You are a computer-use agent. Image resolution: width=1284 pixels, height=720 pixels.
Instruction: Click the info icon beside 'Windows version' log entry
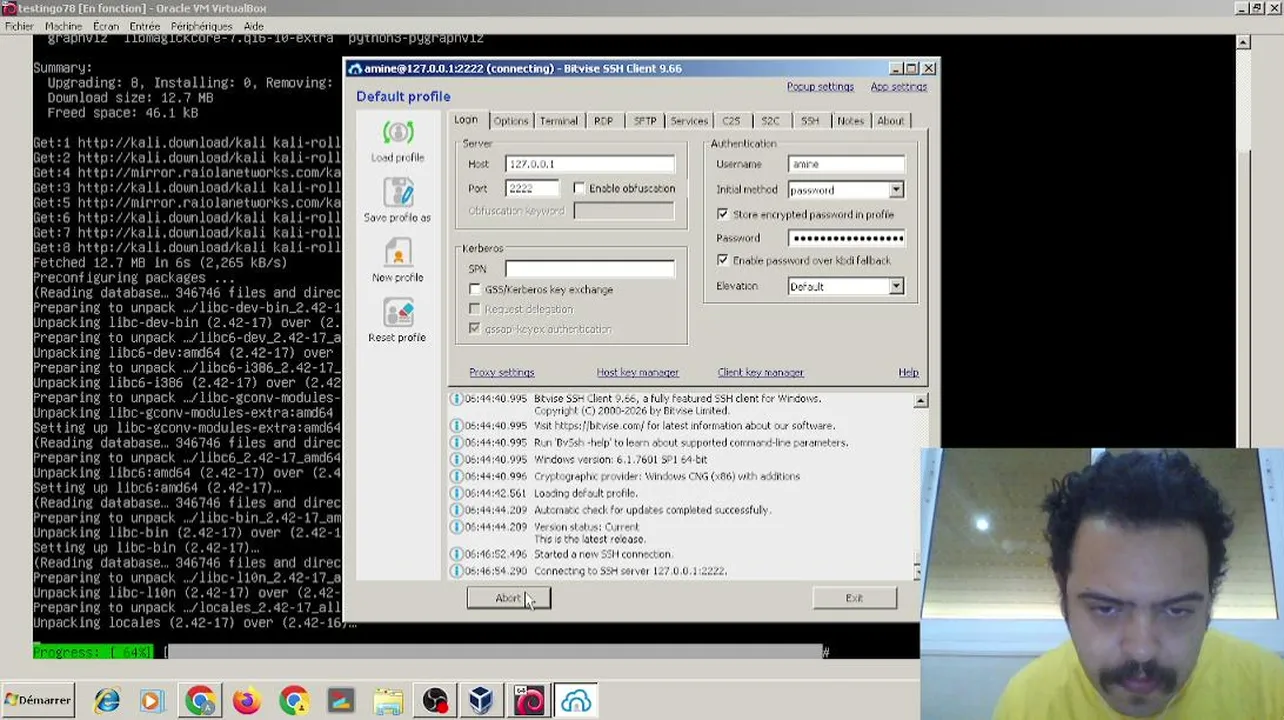[x=456, y=459]
